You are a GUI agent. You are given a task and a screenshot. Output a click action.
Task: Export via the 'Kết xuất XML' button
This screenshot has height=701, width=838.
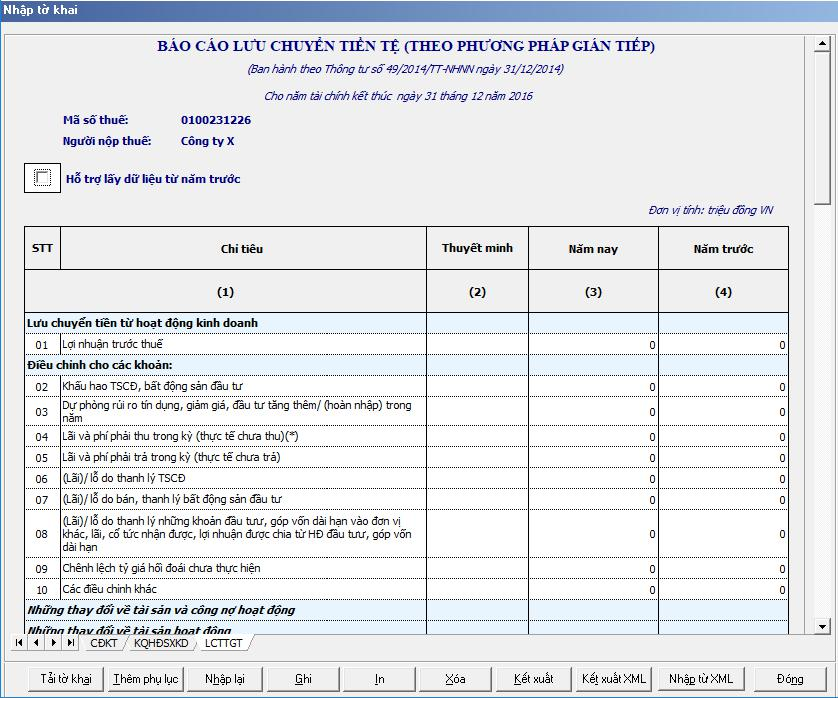(x=614, y=679)
